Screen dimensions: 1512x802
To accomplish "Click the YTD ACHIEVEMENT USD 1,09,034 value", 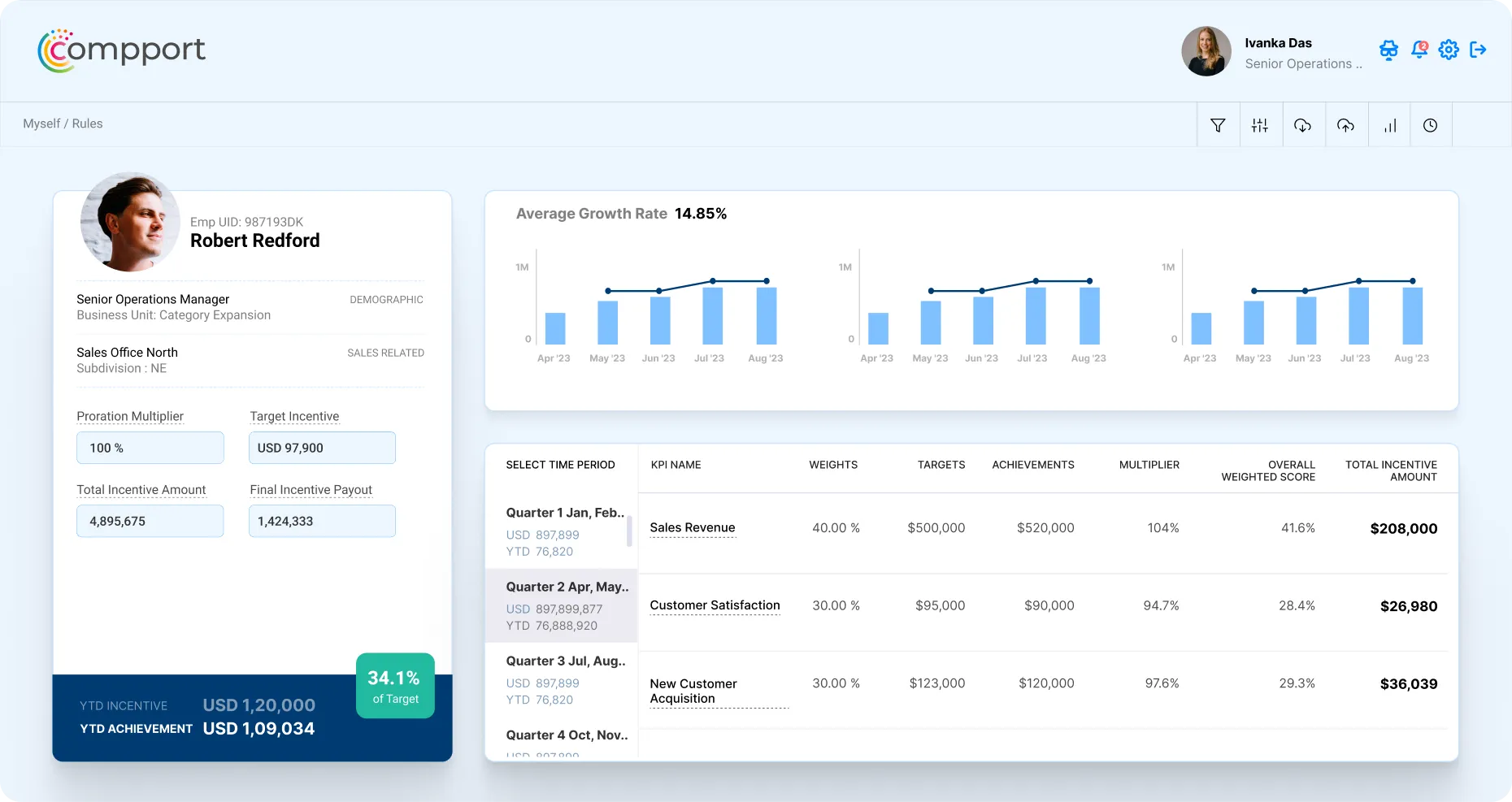I will pos(259,729).
